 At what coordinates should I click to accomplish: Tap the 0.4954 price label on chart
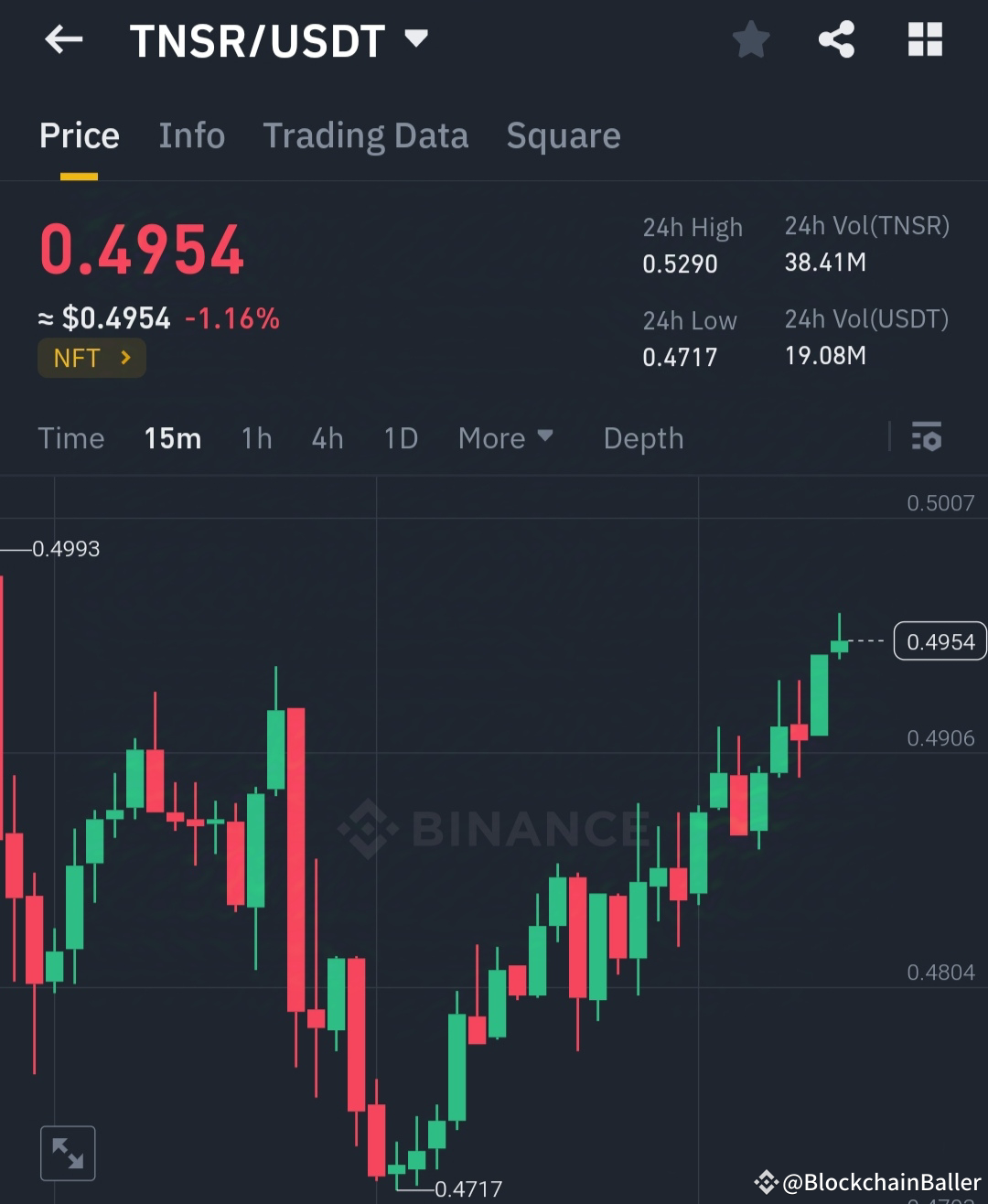click(x=940, y=641)
